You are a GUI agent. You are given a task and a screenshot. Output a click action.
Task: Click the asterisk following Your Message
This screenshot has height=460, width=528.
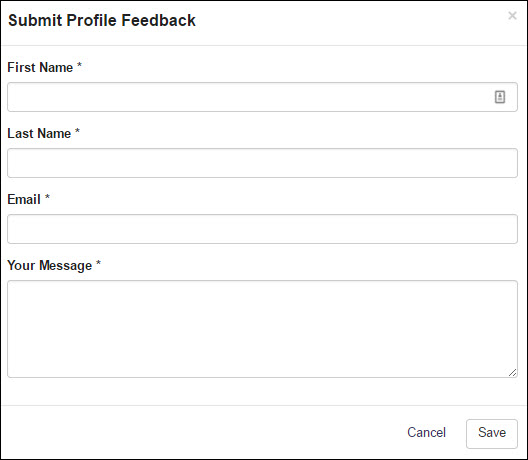click(98, 263)
